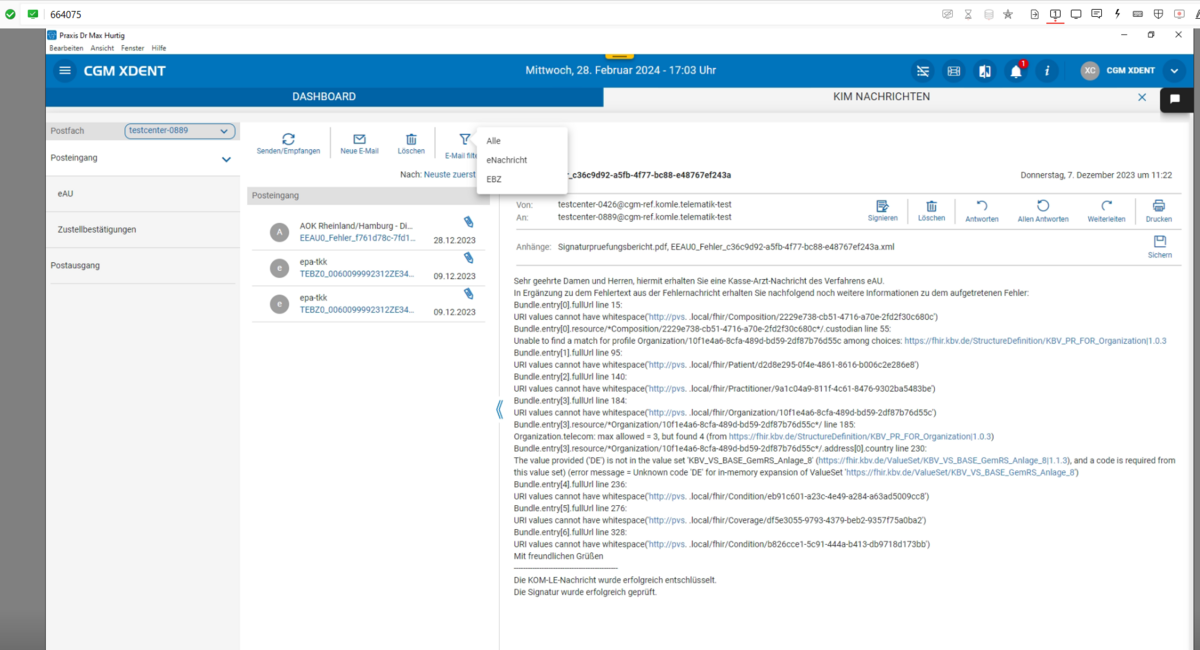Viewport: 1200px width, 650px height.
Task: Open the hamburger navigation menu
Action: (x=65, y=71)
